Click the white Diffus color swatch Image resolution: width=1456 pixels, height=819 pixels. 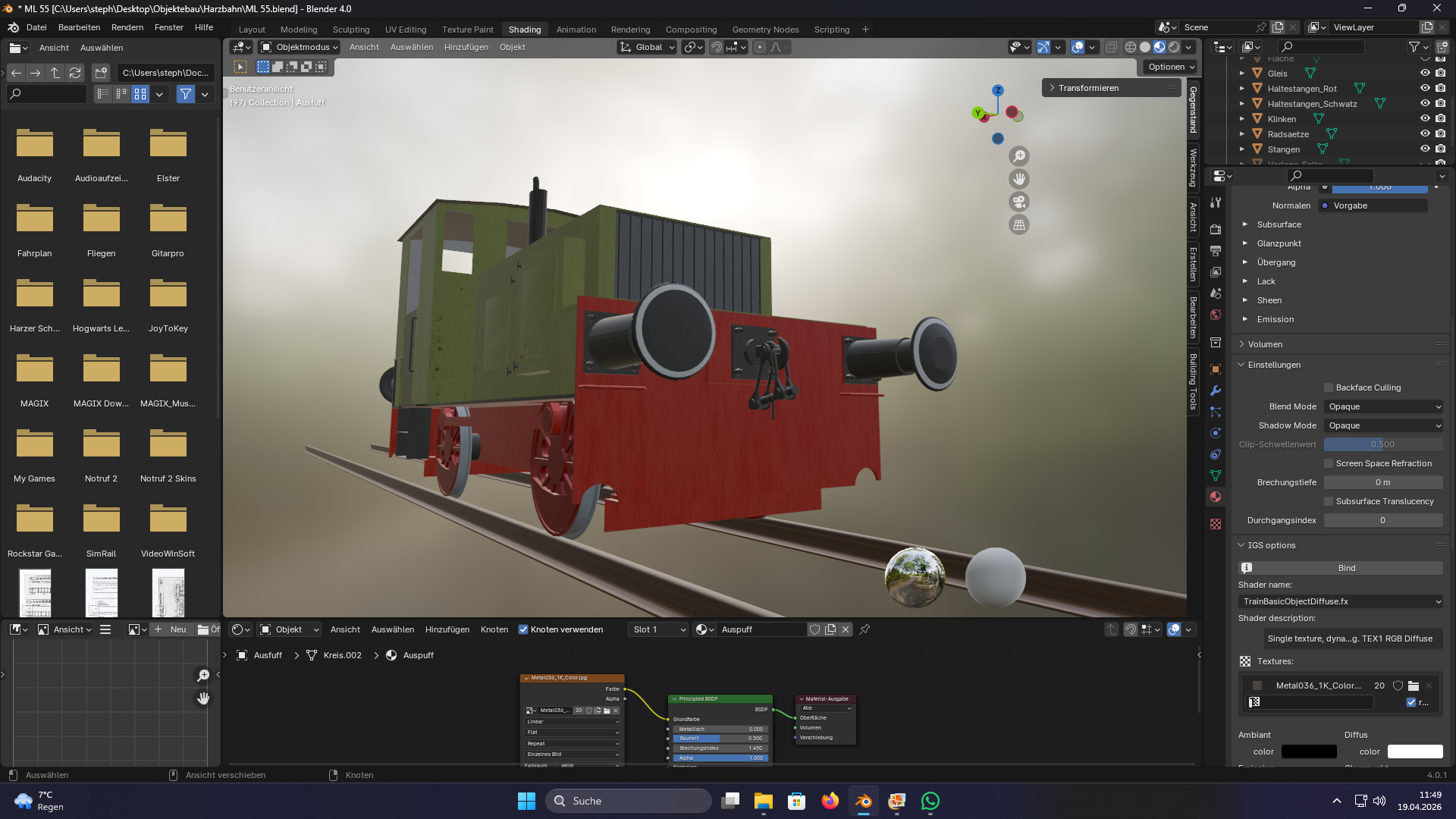[x=1414, y=752]
